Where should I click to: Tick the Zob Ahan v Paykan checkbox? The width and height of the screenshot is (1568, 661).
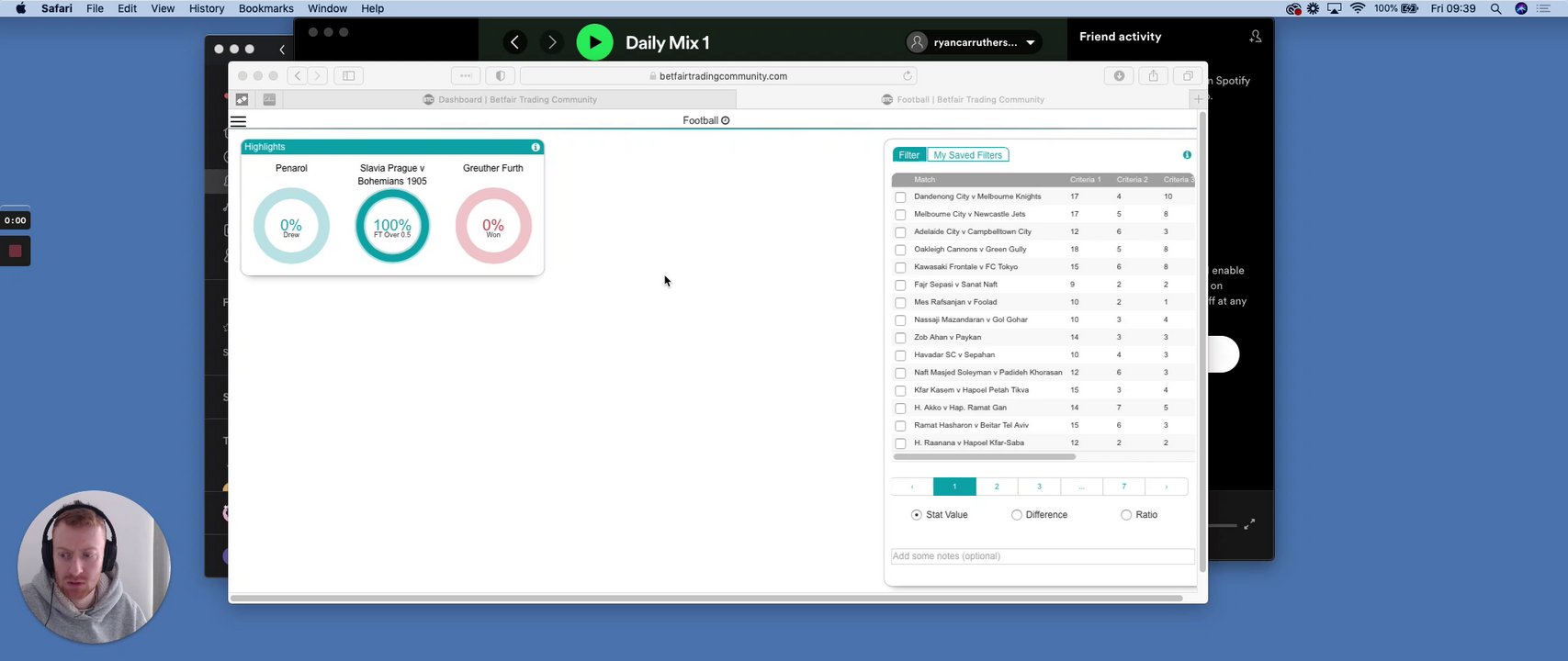click(x=900, y=338)
